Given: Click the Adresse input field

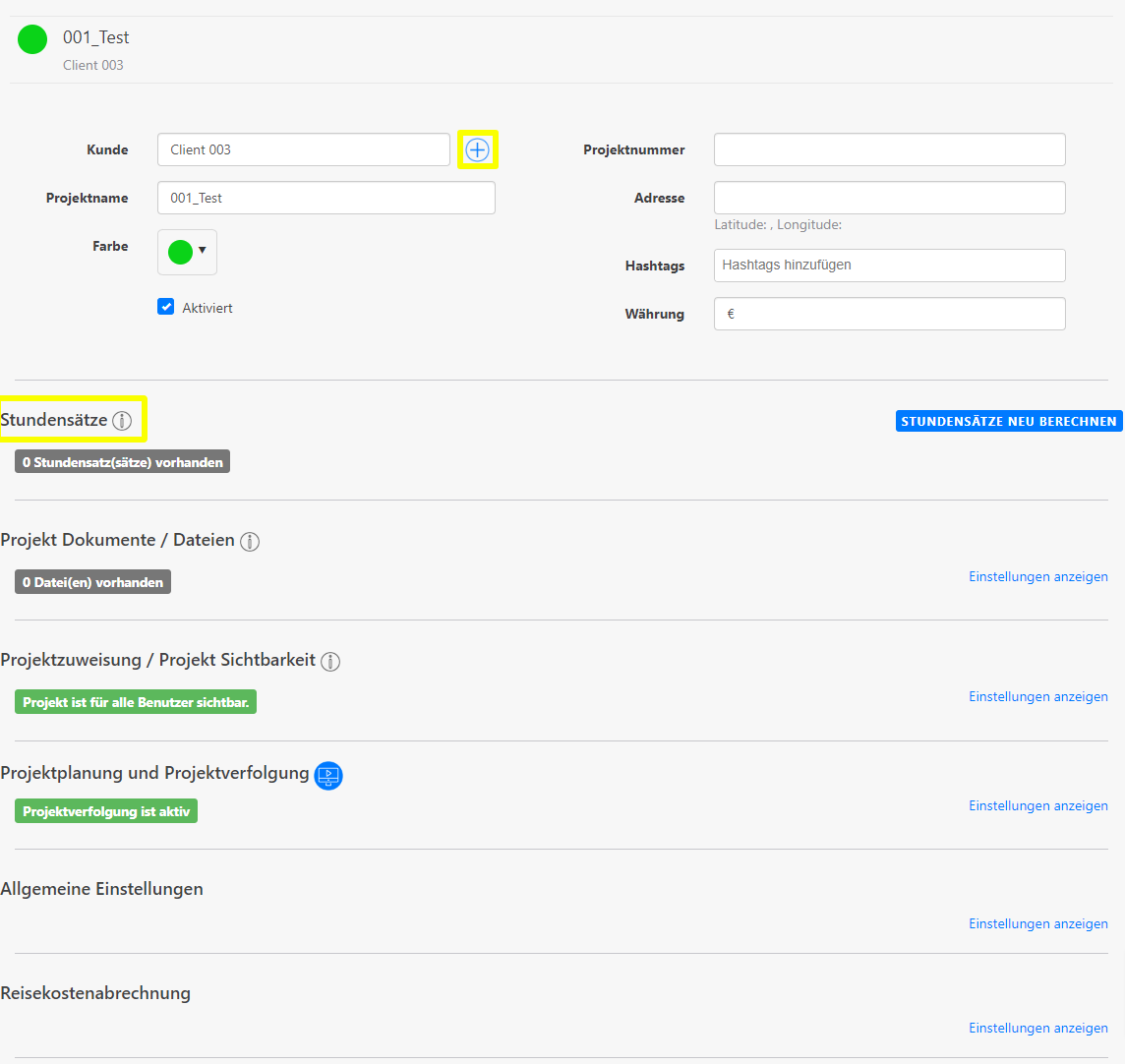Looking at the screenshot, I should tap(889, 197).
